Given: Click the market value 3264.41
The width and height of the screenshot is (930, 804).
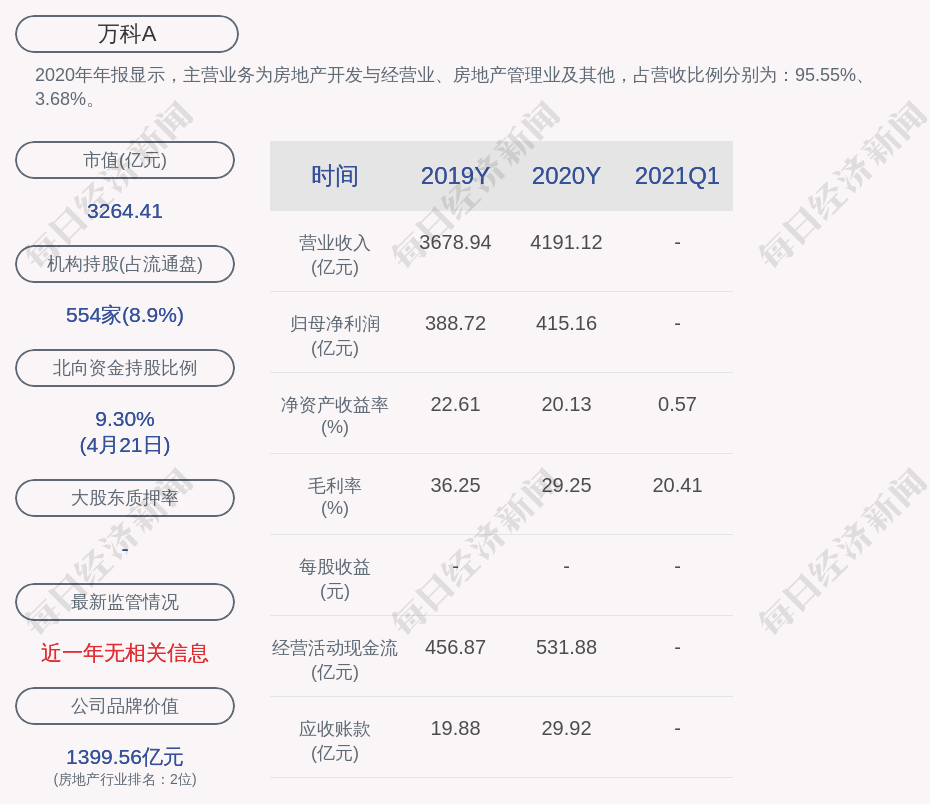Looking at the screenshot, I should (125, 211).
